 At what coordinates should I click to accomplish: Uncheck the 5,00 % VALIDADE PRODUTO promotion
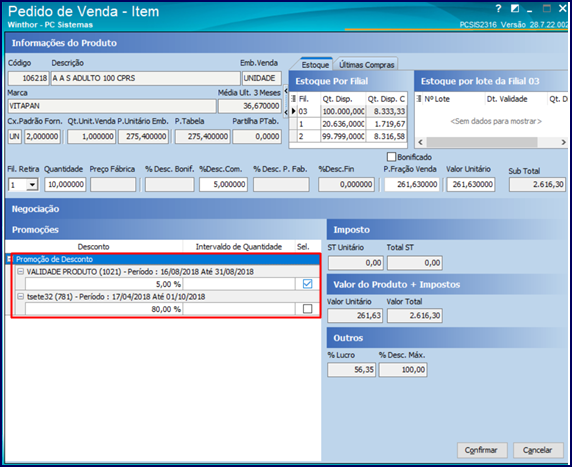coord(308,284)
